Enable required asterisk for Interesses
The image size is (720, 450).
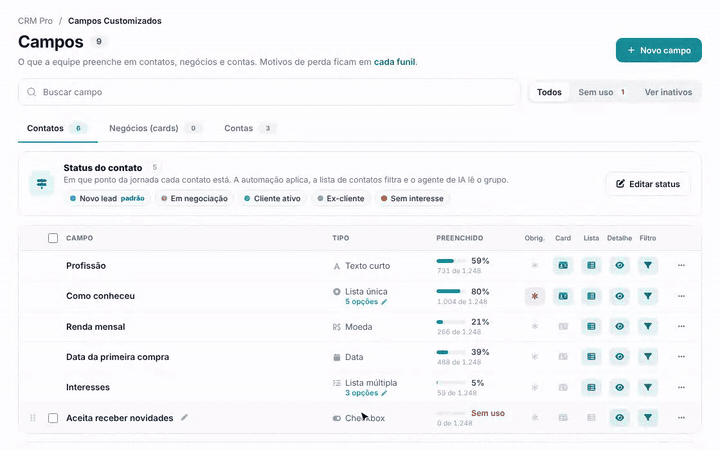[x=534, y=388]
